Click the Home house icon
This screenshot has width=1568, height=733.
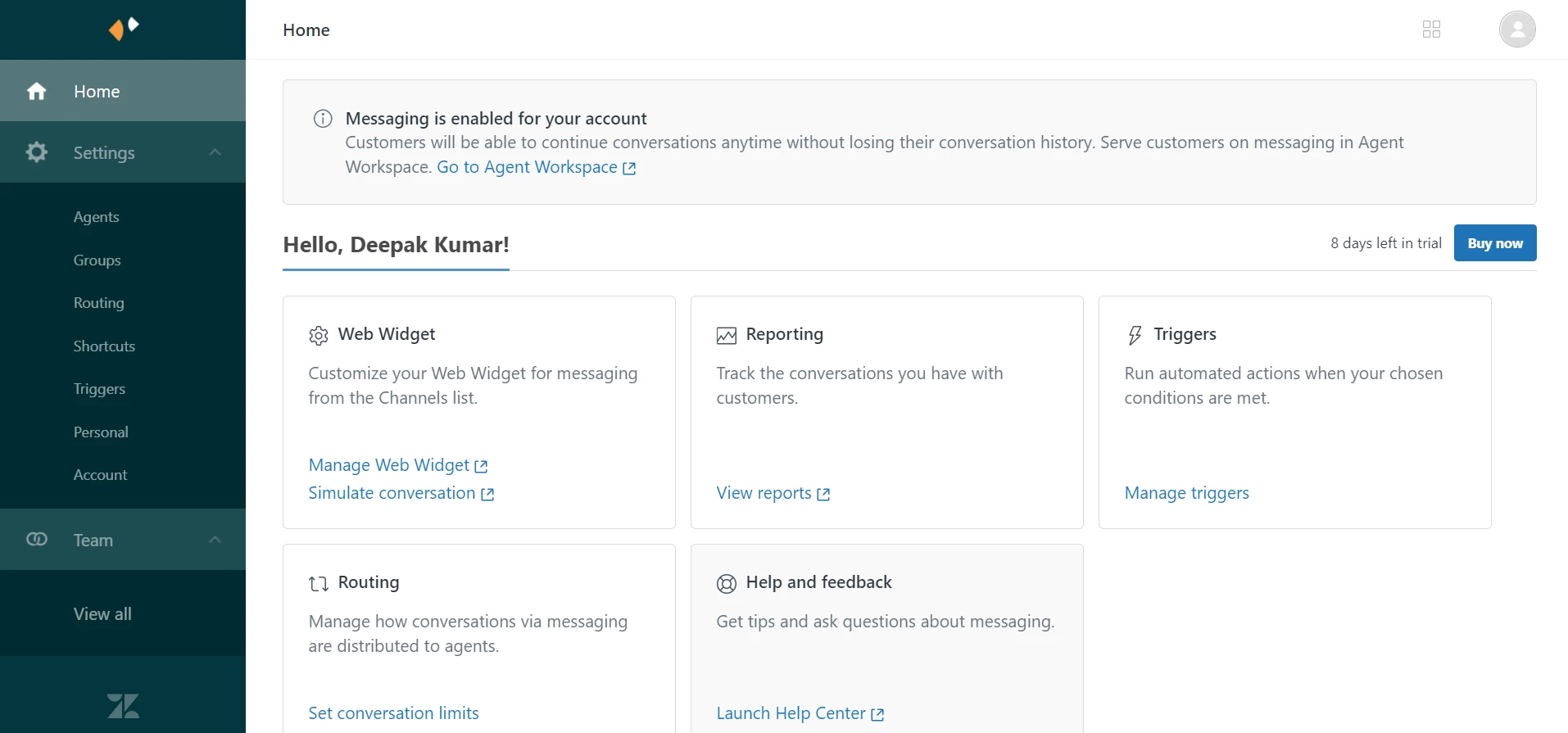(x=37, y=91)
